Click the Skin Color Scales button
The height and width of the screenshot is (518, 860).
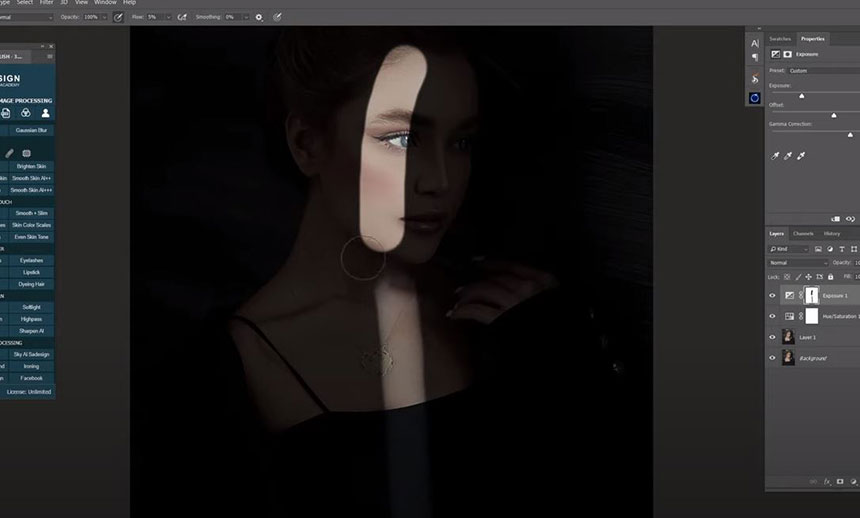30,225
